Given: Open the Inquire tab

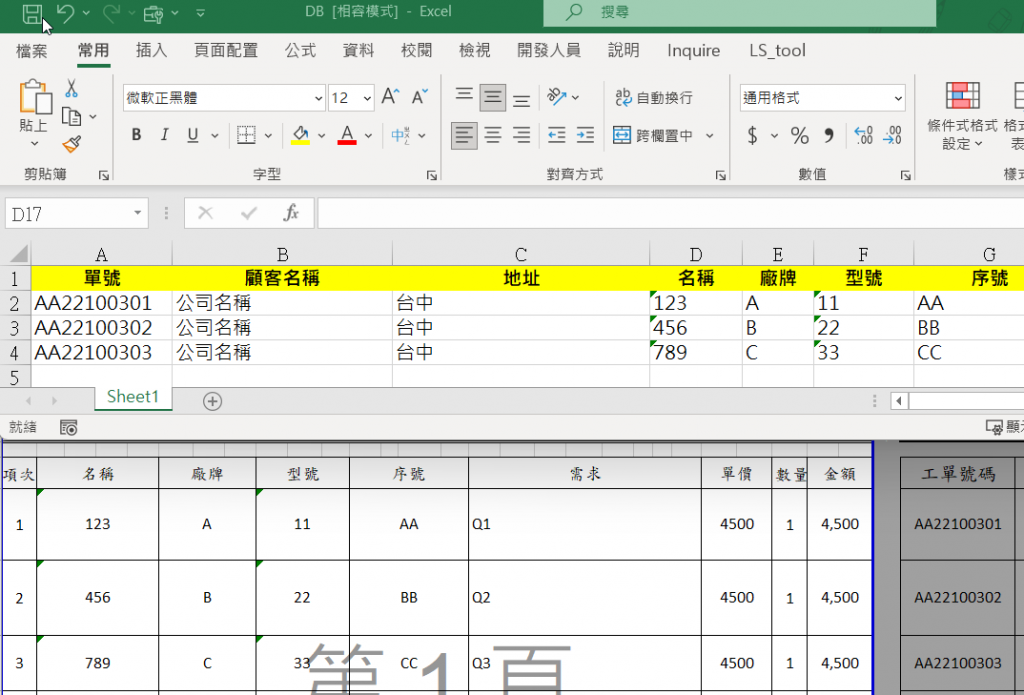Looking at the screenshot, I should (x=694, y=50).
